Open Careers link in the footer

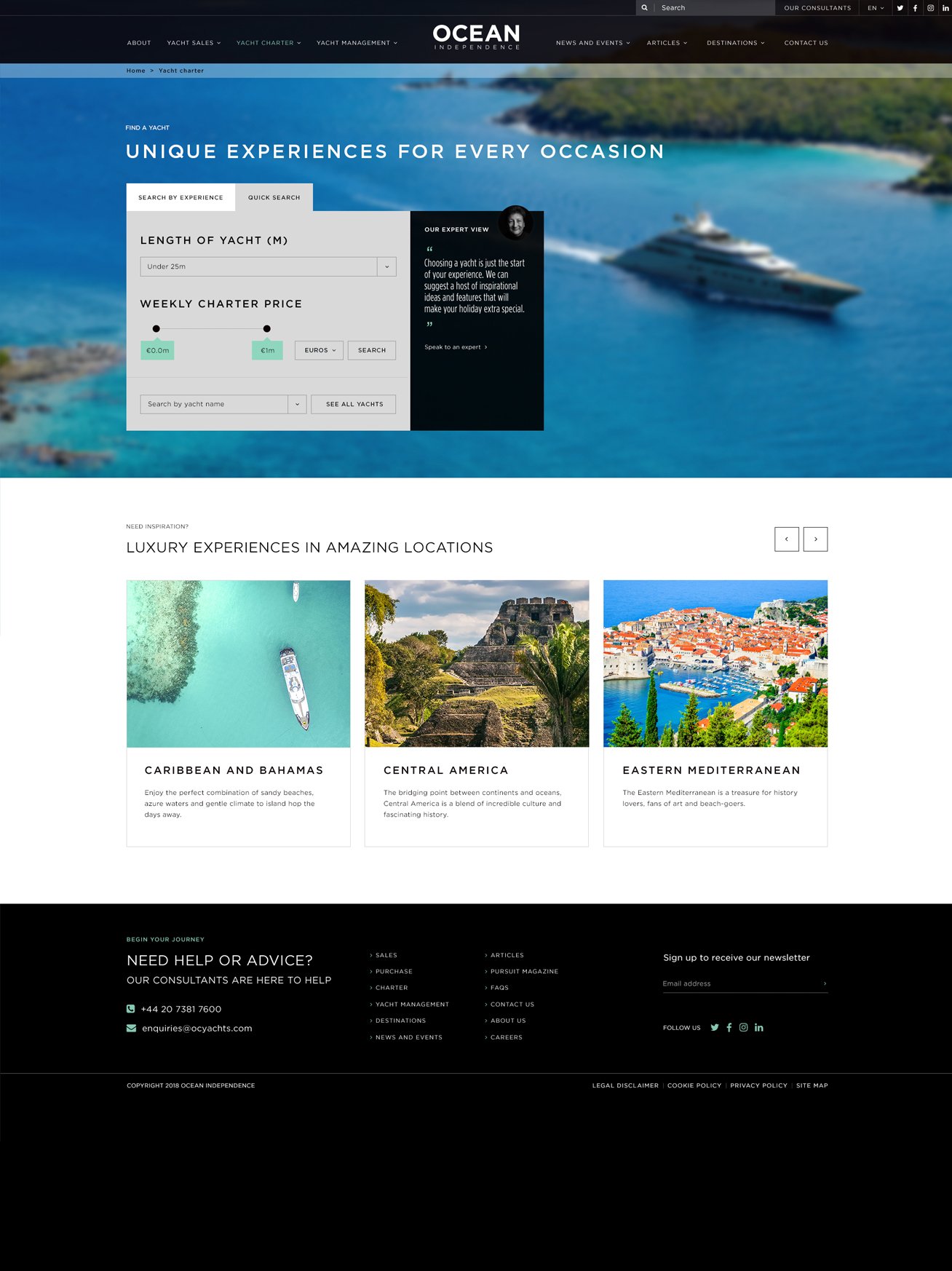click(506, 1037)
